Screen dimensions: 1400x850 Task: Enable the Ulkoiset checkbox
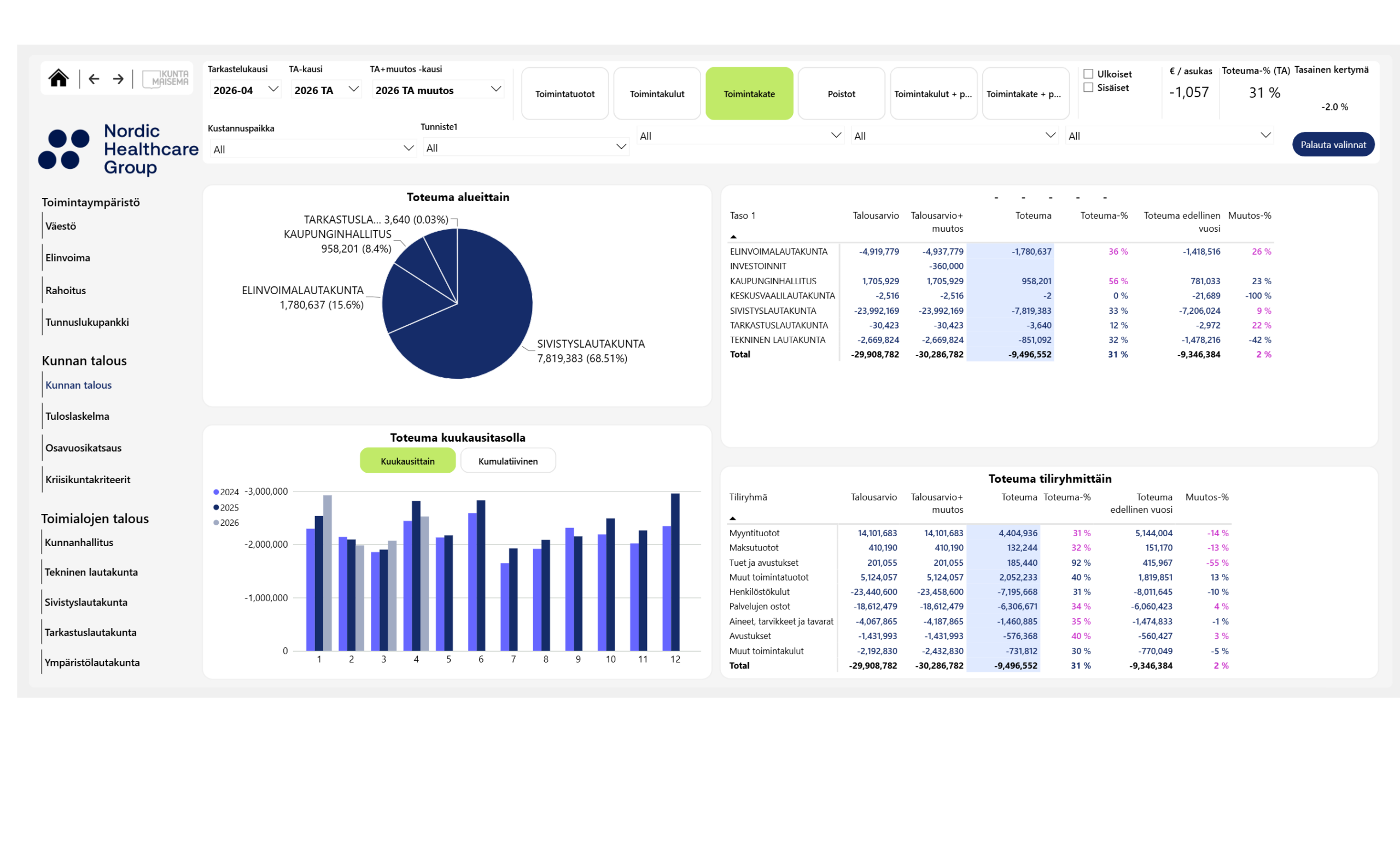(1088, 74)
